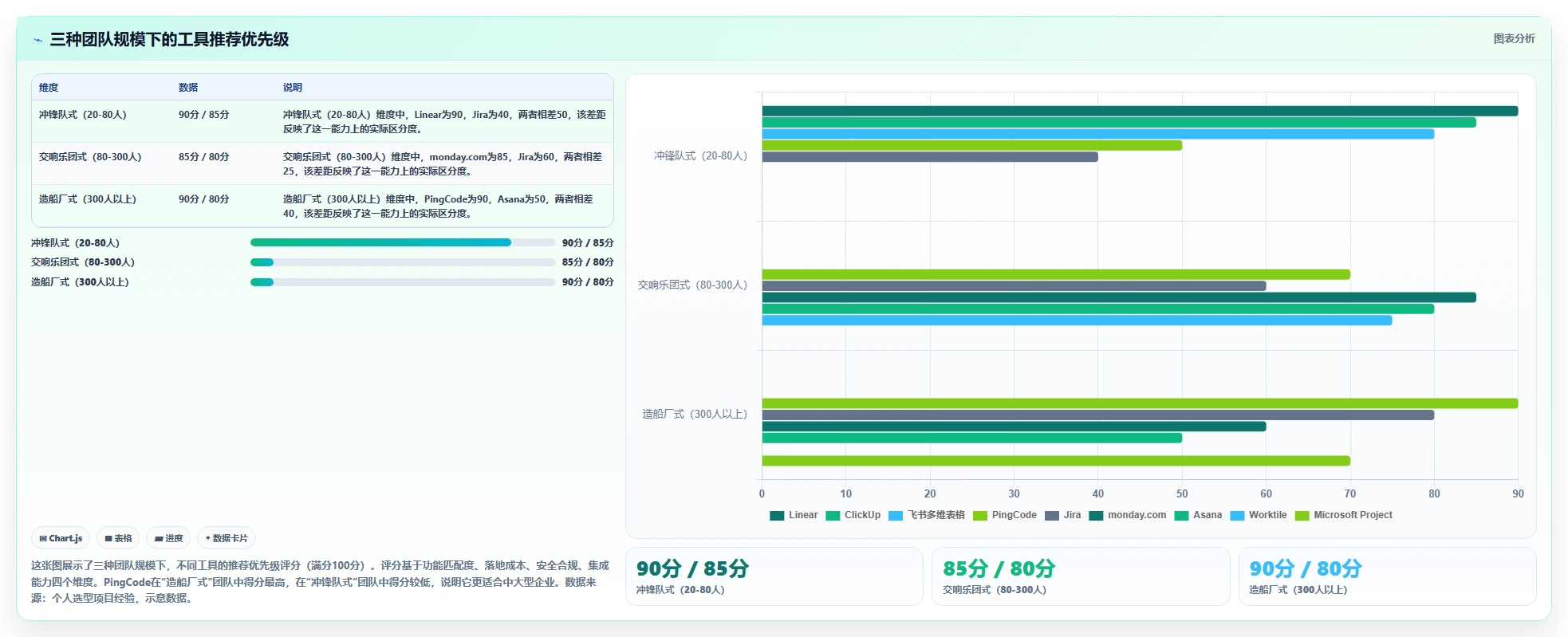Select the 数据卡片 tag chip
This screenshot has height=637, width=1568.
(227, 538)
